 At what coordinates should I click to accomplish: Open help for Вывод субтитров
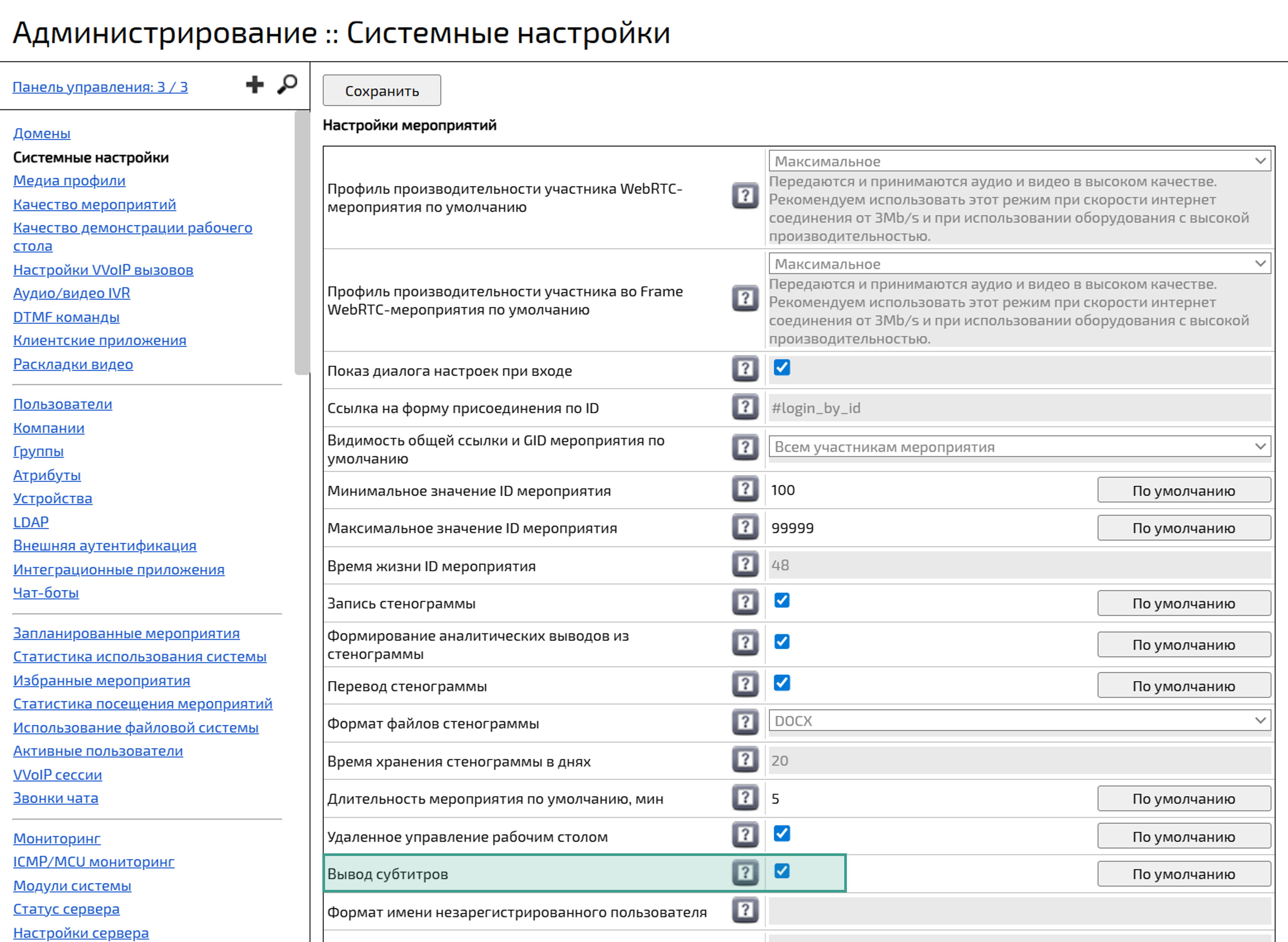coord(744,873)
